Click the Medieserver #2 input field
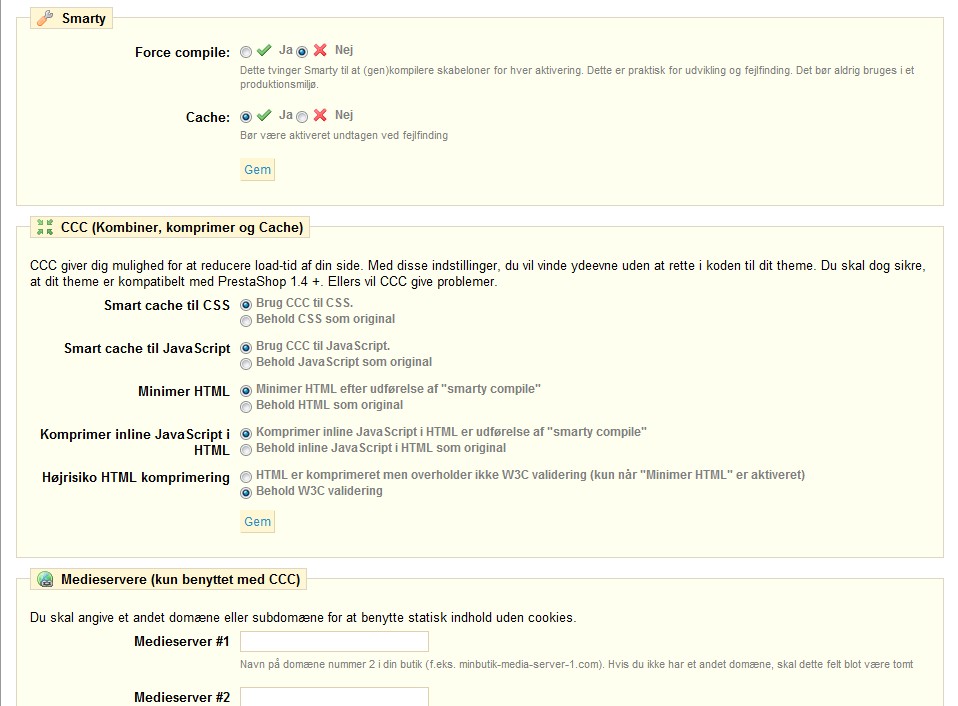958x706 pixels. (x=334, y=697)
